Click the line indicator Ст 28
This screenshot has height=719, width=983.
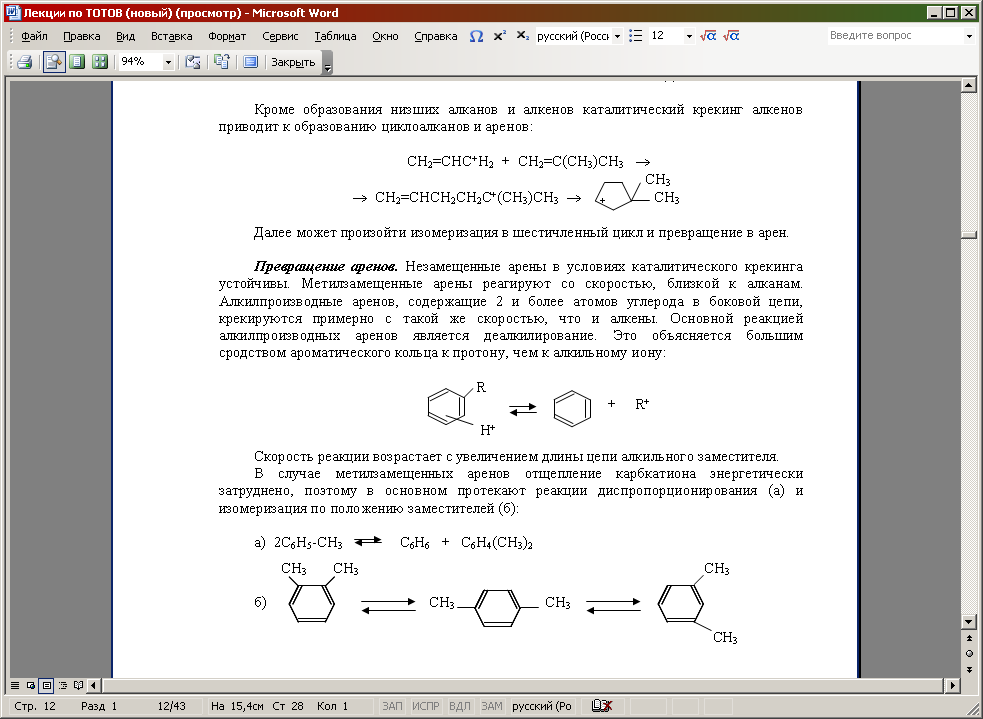(x=288, y=706)
